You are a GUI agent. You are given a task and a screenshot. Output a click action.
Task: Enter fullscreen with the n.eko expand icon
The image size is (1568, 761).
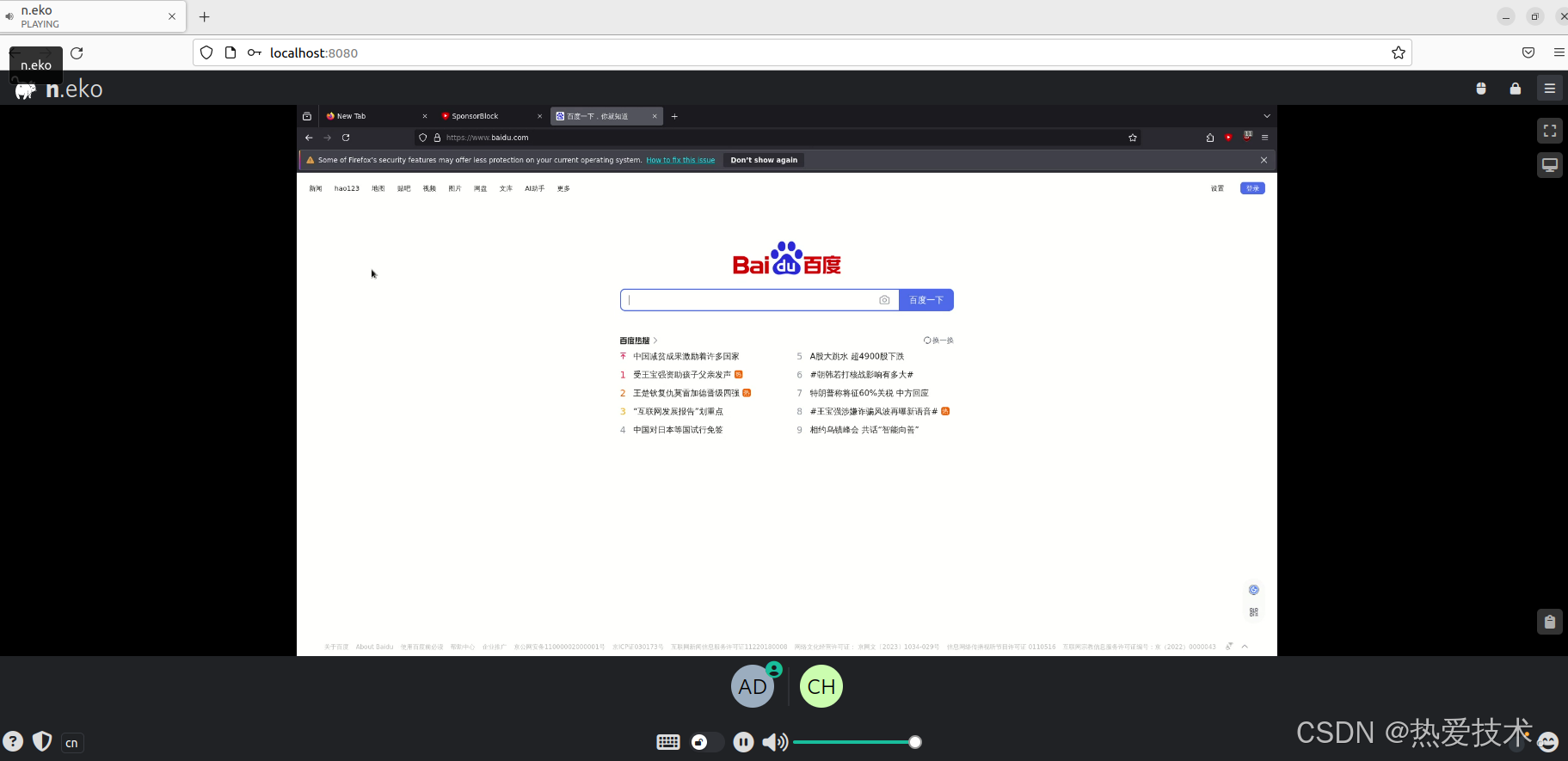point(1550,131)
